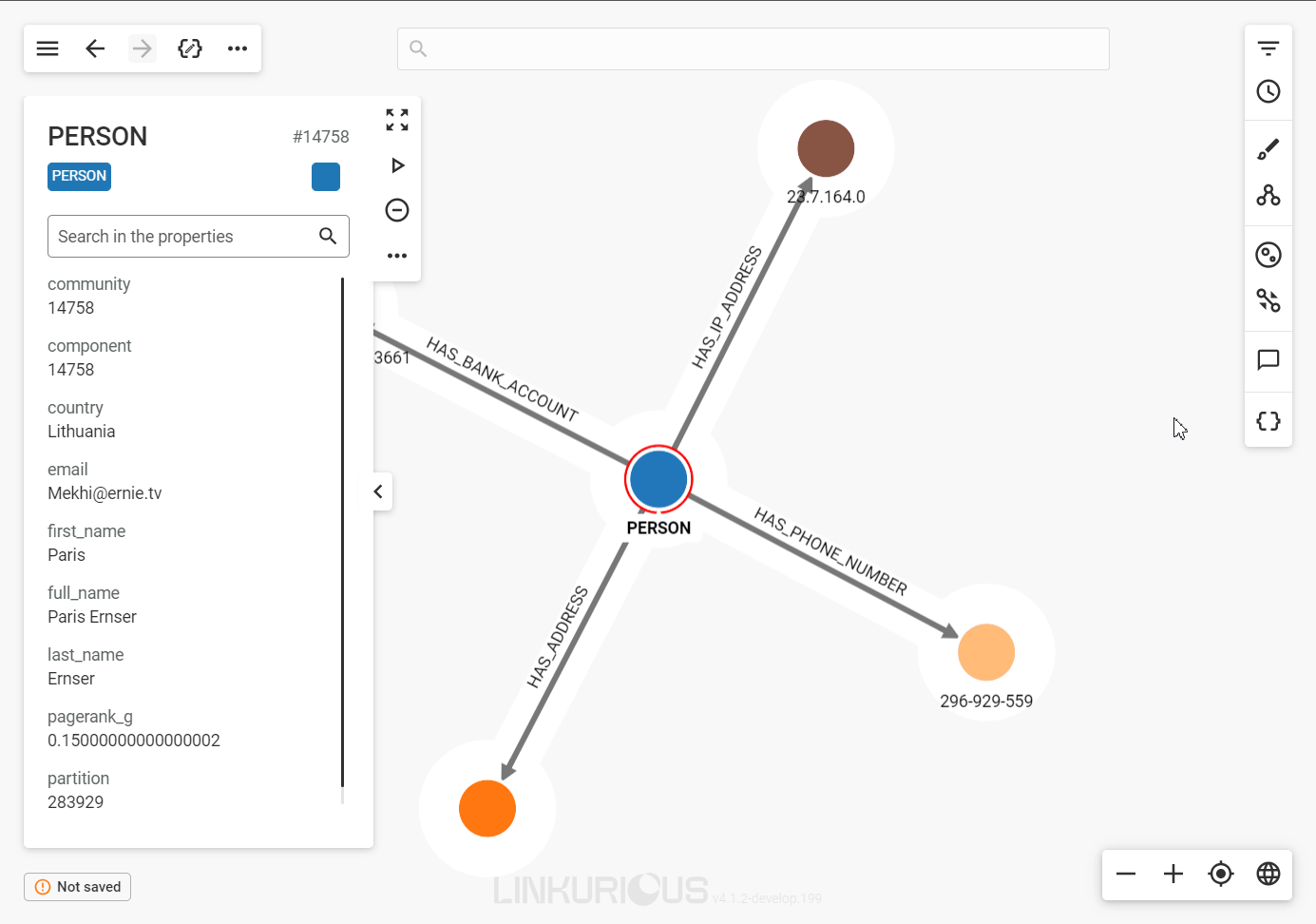Click the locate/center graph icon
This screenshot has width=1316, height=924.
tap(1220, 874)
